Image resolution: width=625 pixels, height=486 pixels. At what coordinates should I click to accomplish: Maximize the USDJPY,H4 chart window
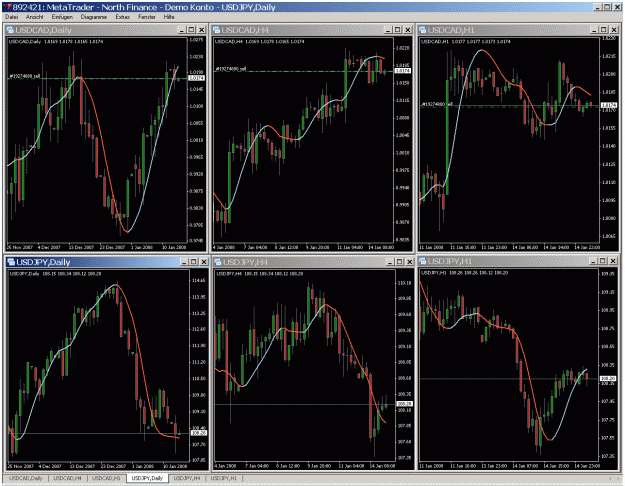(x=399, y=262)
